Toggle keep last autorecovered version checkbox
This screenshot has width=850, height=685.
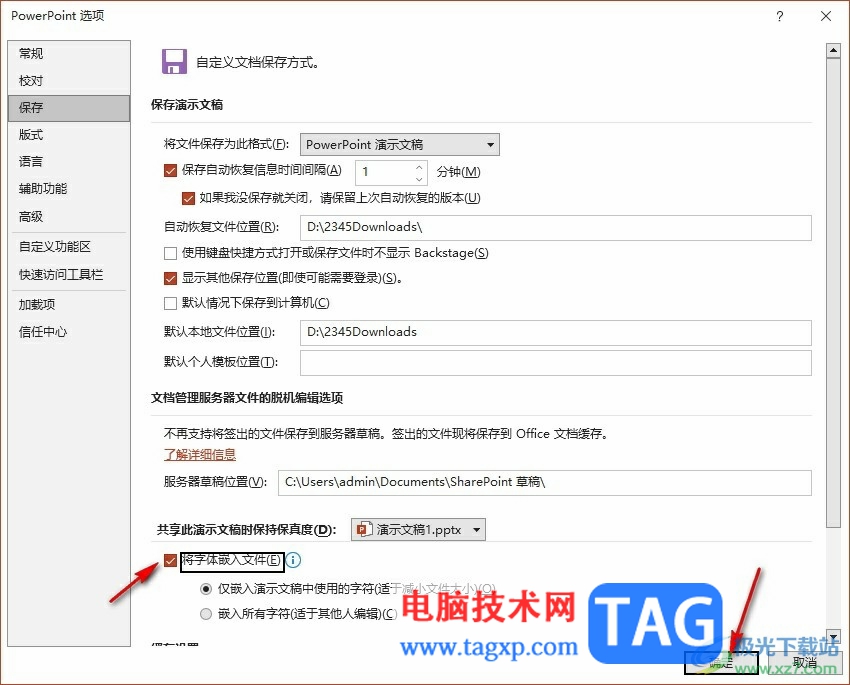pyautogui.click(x=188, y=198)
